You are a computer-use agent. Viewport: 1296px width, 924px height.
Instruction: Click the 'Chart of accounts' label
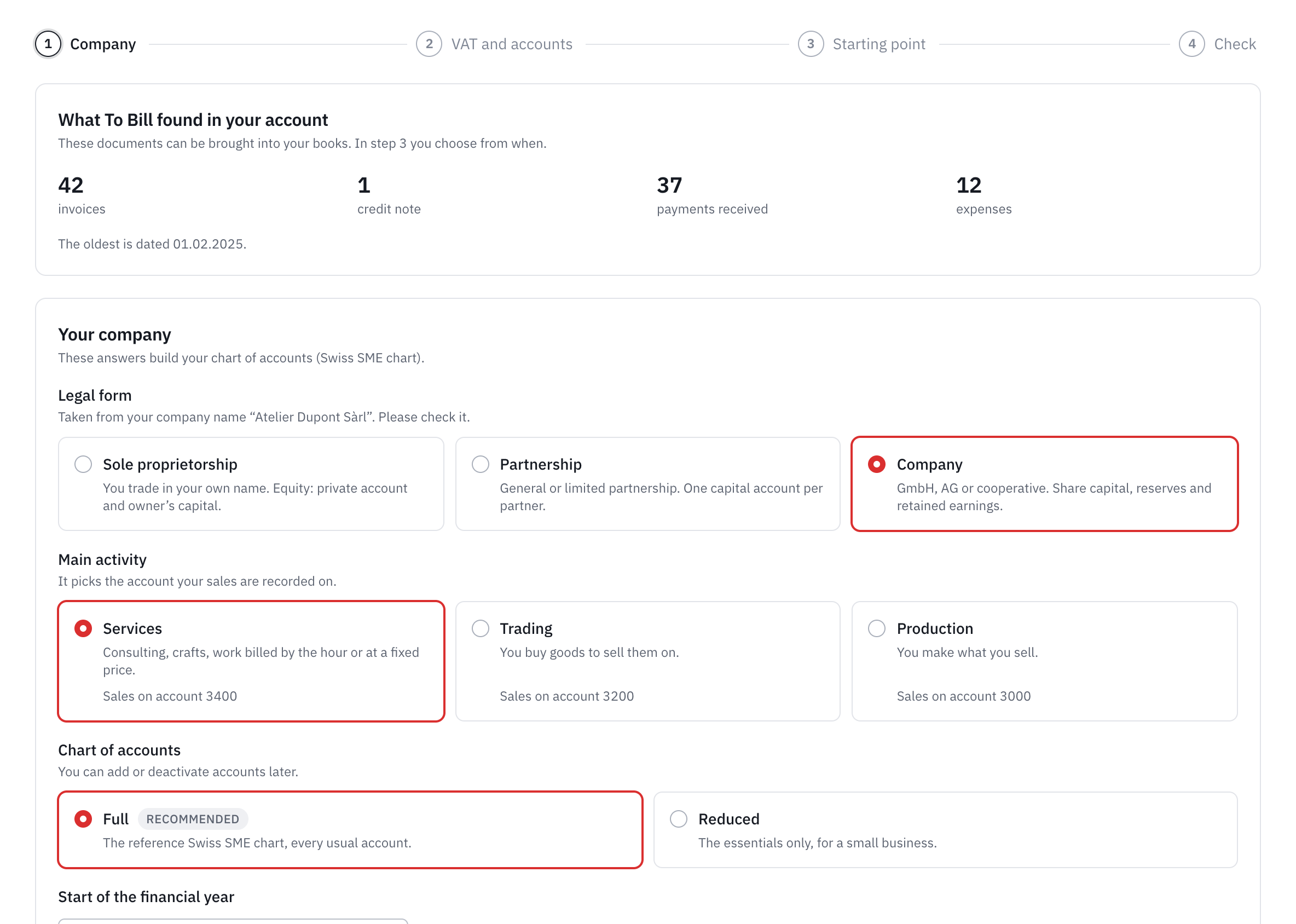tap(119, 750)
